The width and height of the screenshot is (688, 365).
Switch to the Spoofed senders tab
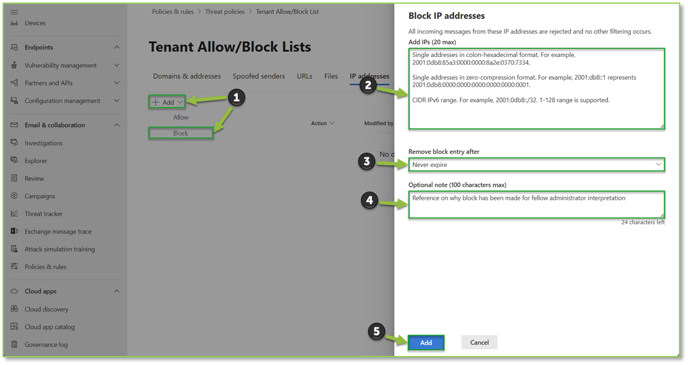[258, 76]
